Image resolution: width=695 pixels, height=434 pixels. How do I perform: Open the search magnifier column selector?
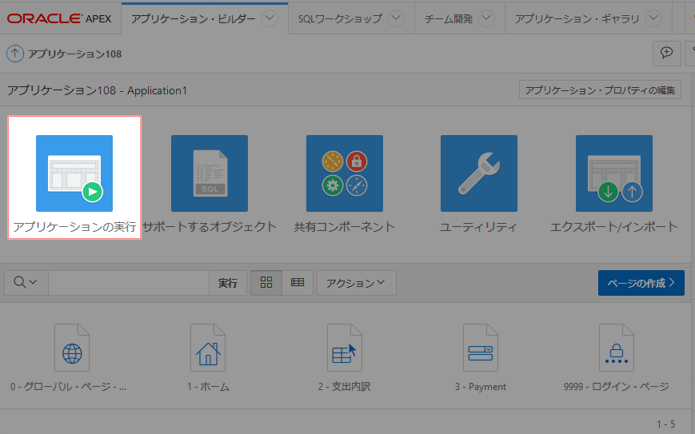[26, 283]
